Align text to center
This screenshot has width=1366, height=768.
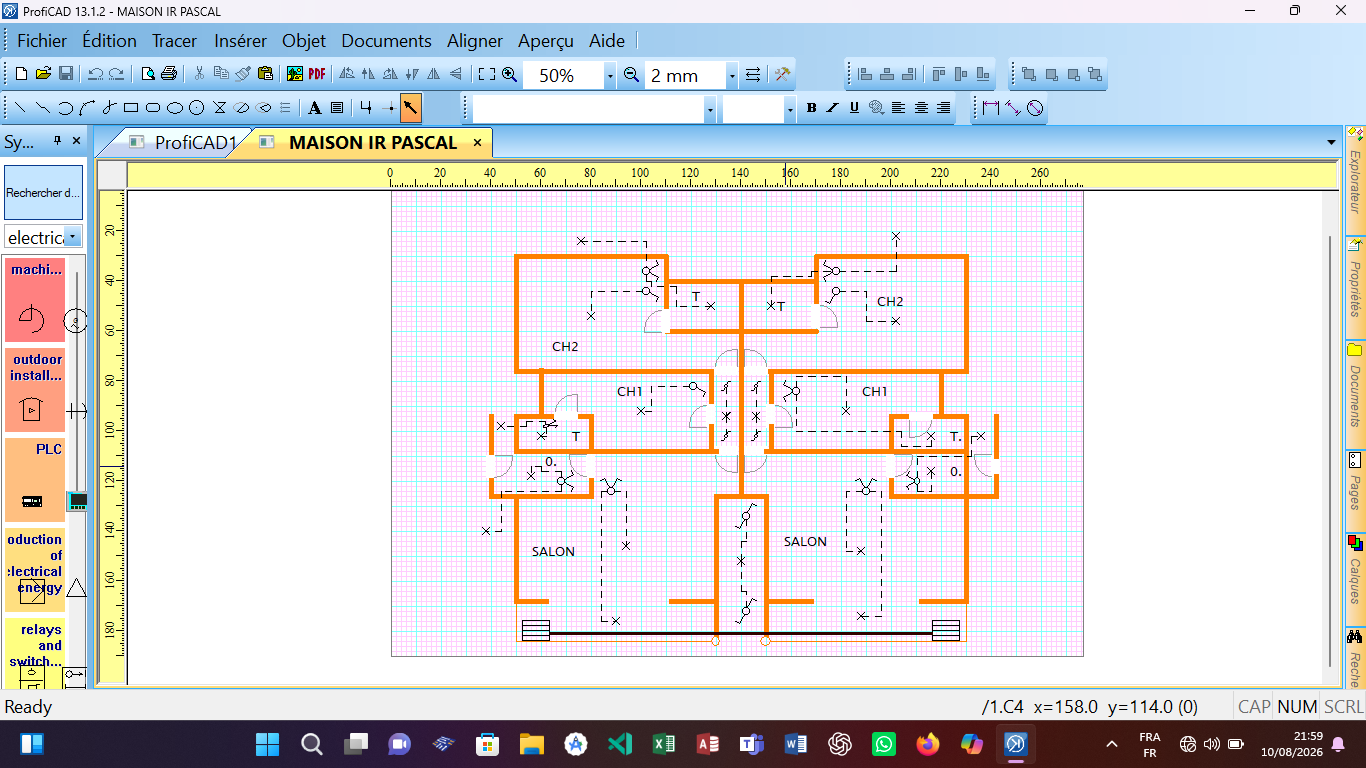pyautogui.click(x=921, y=108)
